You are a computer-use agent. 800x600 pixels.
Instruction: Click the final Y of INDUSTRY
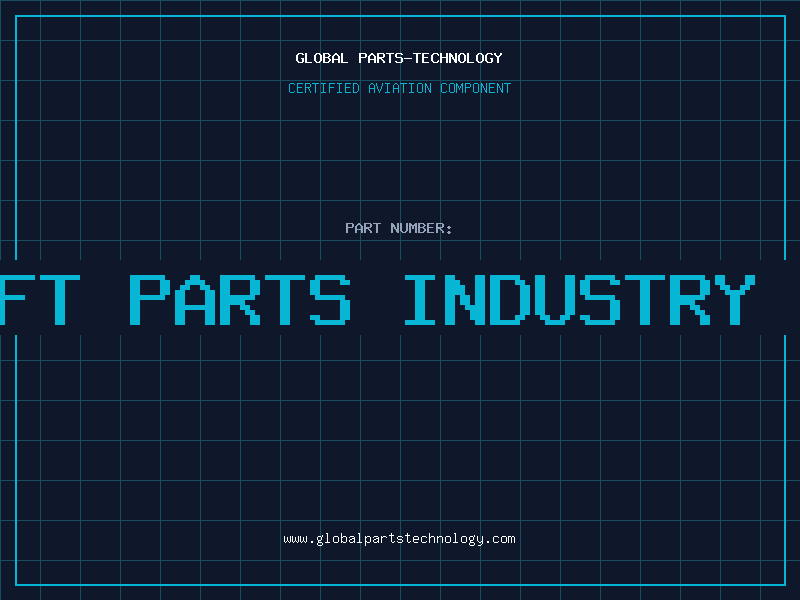coord(735,299)
